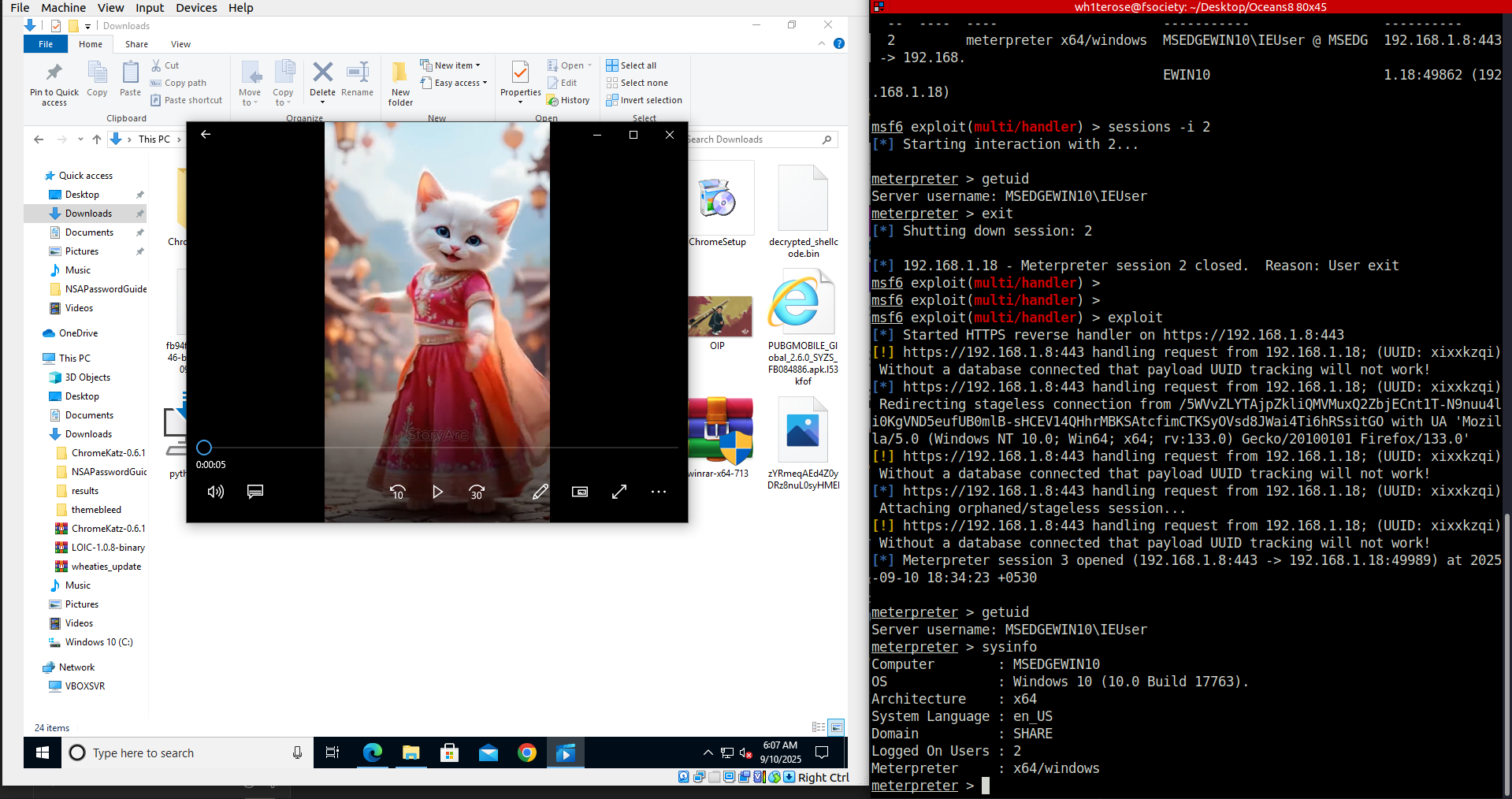
Task: Move the video seek bar handle
Action: (204, 448)
